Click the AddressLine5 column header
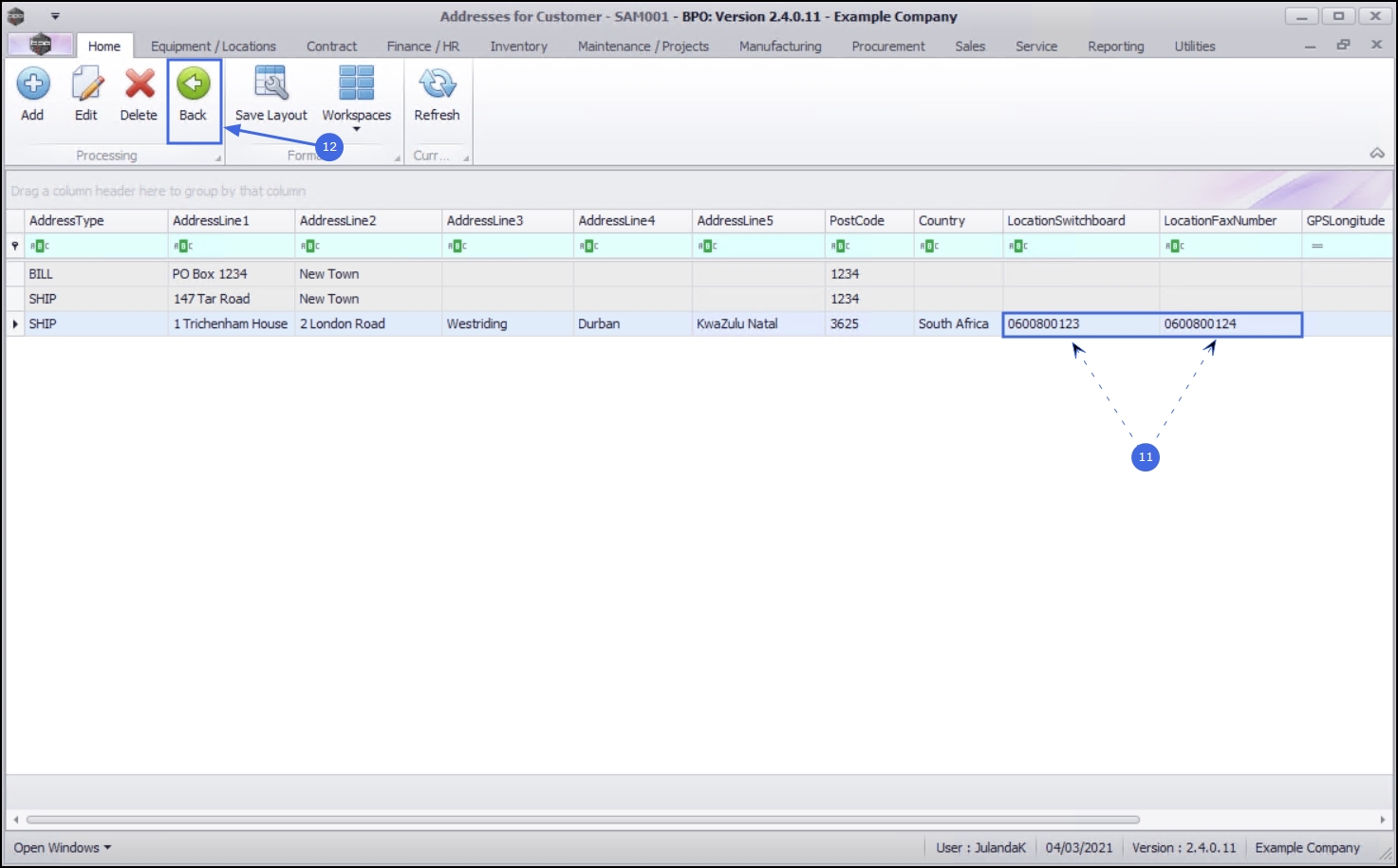Image resolution: width=1398 pixels, height=868 pixels. [758, 220]
